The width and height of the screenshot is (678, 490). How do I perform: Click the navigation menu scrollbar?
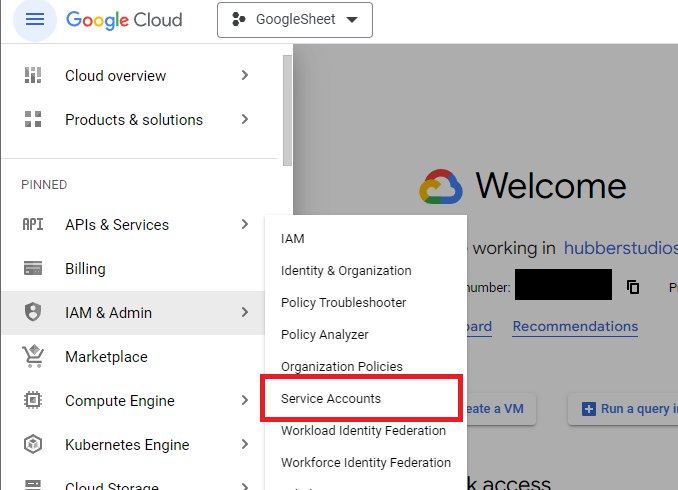coord(288,110)
